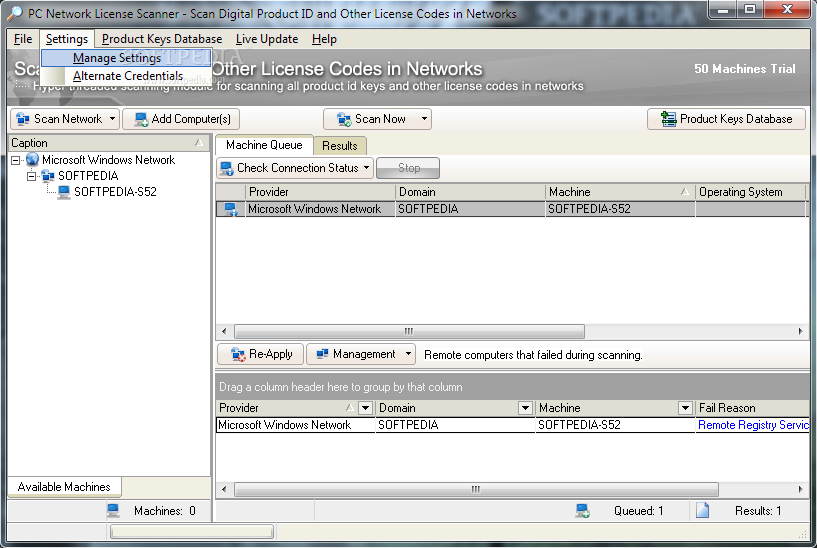Close the open Settings menu
817x548 pixels.
67,39
